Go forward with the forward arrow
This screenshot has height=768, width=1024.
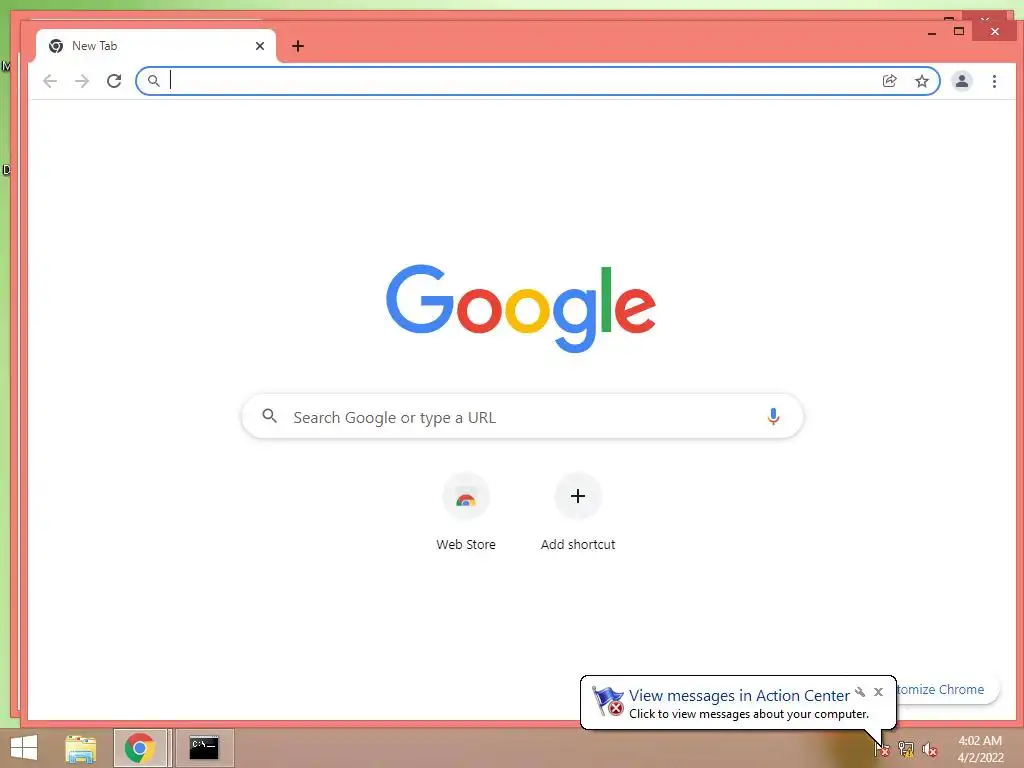(82, 81)
